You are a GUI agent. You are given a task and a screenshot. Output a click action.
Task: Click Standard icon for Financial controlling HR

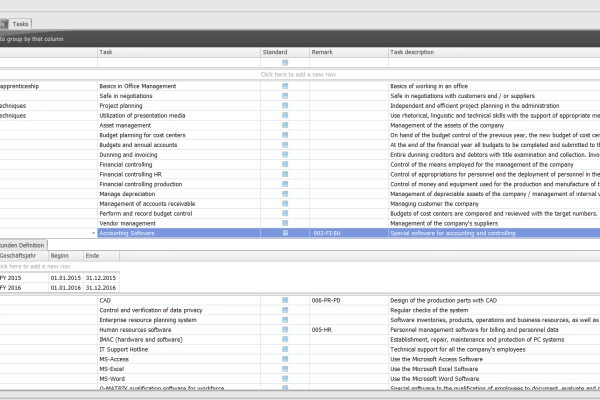(285, 174)
